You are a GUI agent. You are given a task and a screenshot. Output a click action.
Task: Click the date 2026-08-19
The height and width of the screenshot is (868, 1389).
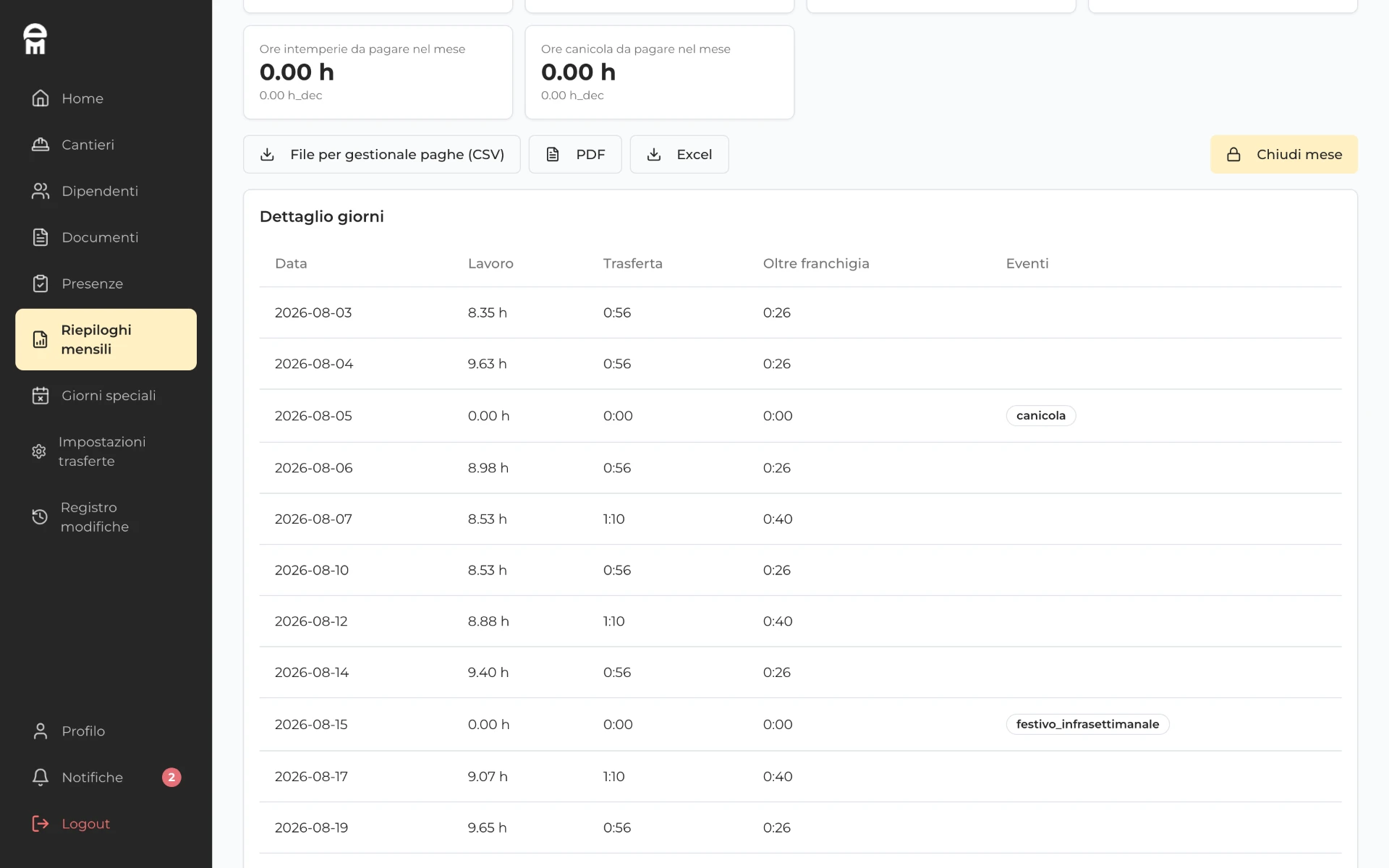point(312,827)
